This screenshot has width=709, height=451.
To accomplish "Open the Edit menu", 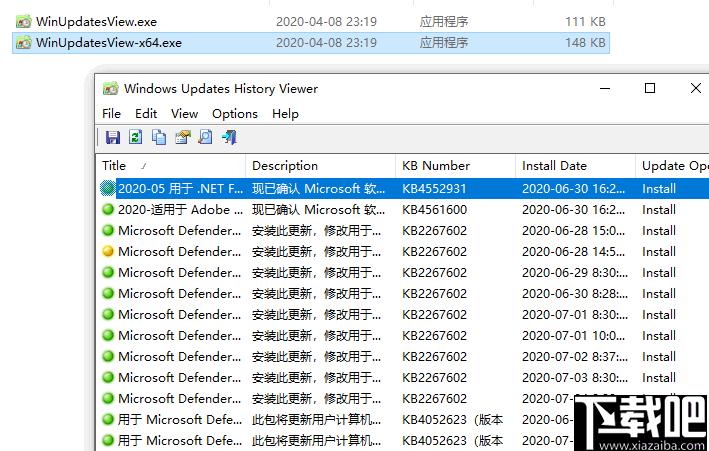I will coord(146,114).
